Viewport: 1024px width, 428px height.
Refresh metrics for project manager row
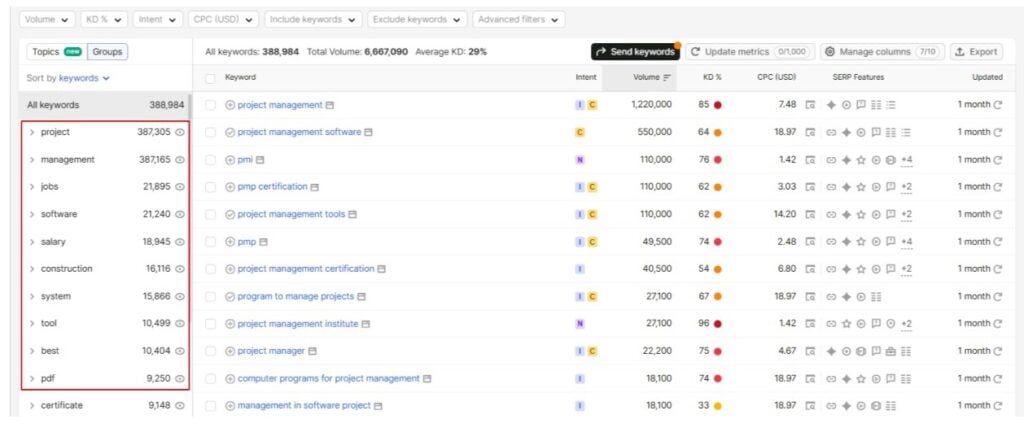997,351
